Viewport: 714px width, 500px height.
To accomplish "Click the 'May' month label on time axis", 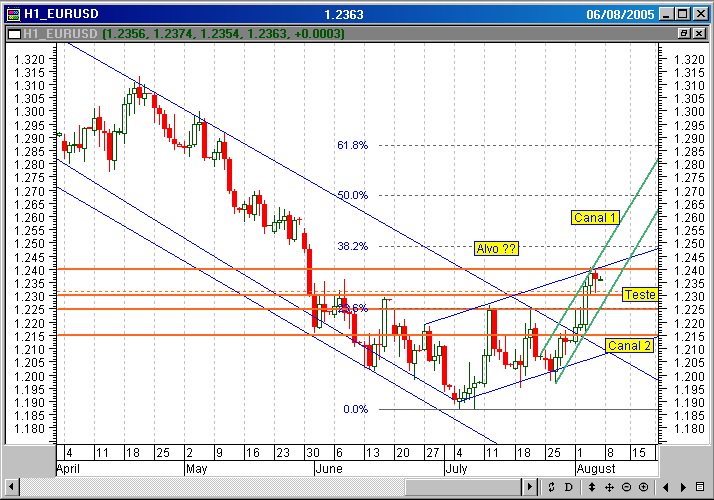I will [197, 469].
